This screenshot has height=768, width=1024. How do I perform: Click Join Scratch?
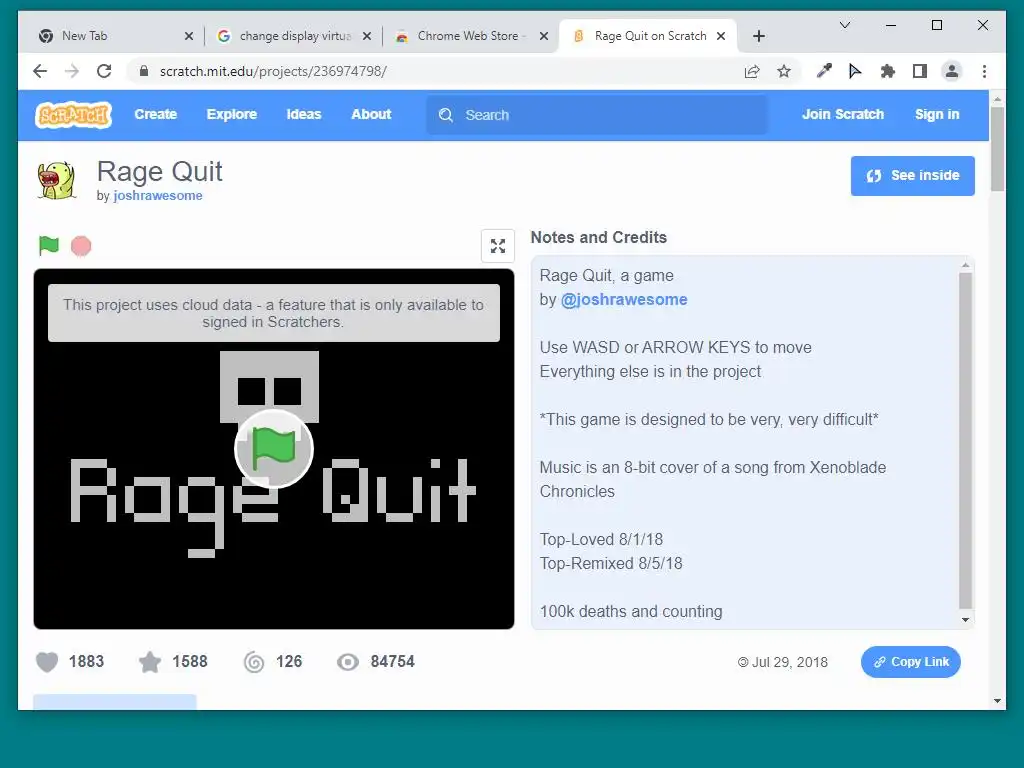(842, 114)
